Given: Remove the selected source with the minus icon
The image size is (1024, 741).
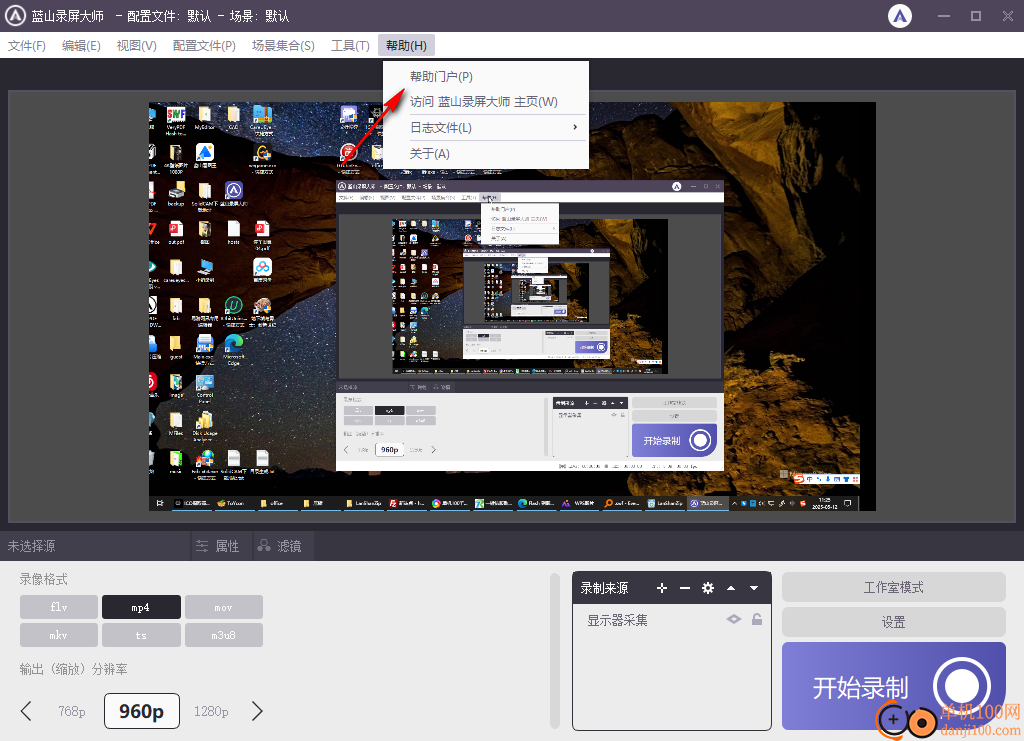Looking at the screenshot, I should point(684,588).
